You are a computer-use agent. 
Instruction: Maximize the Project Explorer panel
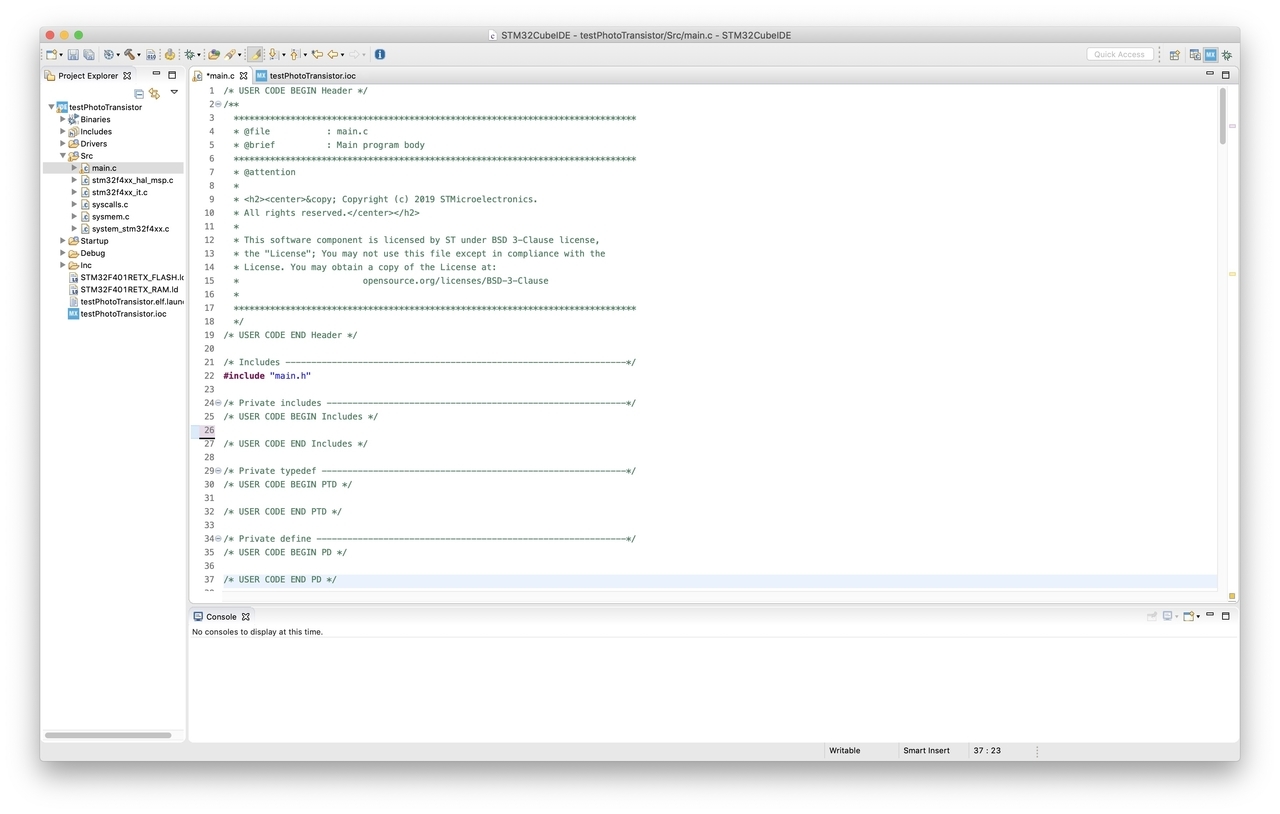(x=172, y=75)
